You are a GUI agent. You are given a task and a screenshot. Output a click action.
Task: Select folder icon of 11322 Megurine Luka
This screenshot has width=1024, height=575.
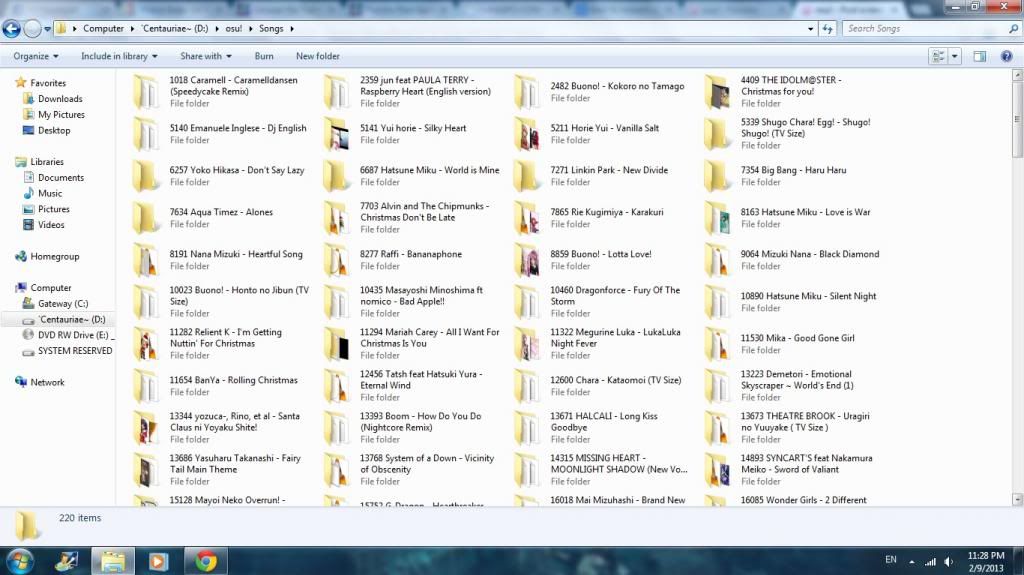pos(526,344)
